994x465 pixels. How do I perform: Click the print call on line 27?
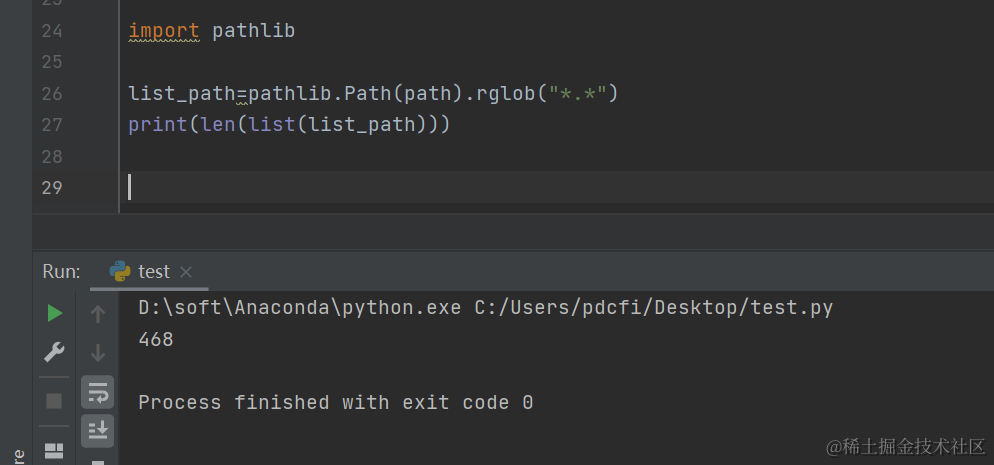click(158, 125)
